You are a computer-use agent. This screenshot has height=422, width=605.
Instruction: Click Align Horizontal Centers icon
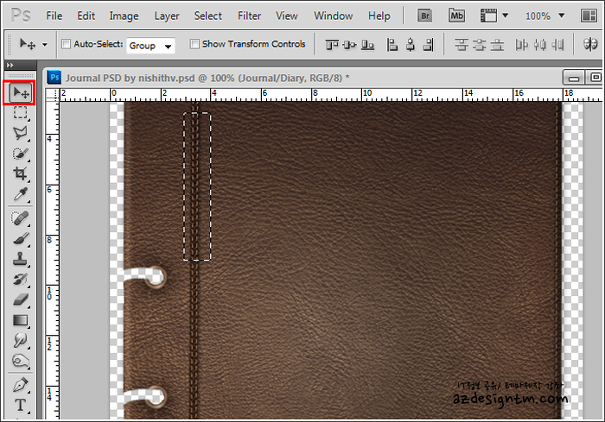411,45
